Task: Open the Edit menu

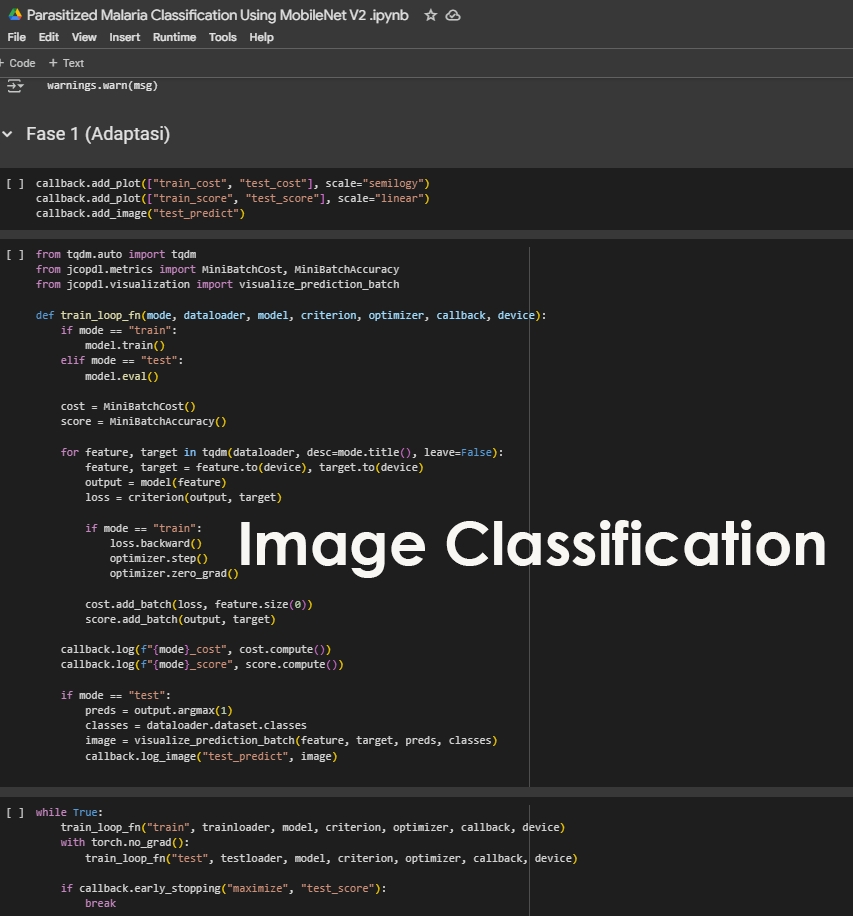Action: pyautogui.click(x=48, y=37)
